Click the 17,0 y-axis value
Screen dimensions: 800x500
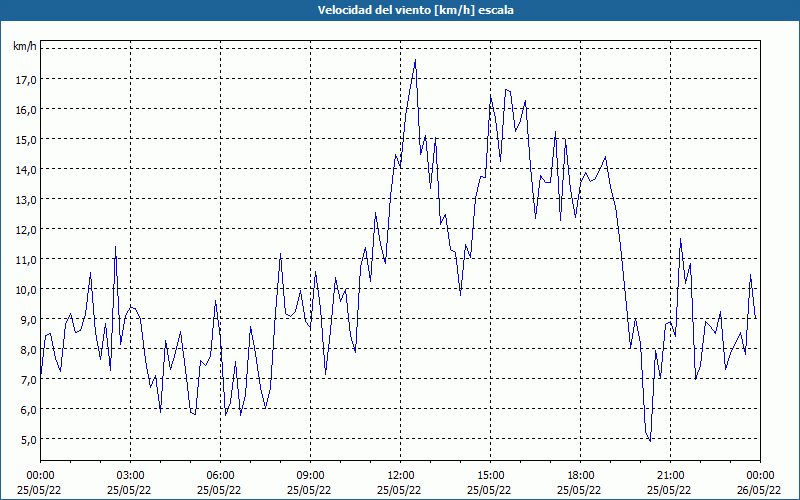pos(26,79)
